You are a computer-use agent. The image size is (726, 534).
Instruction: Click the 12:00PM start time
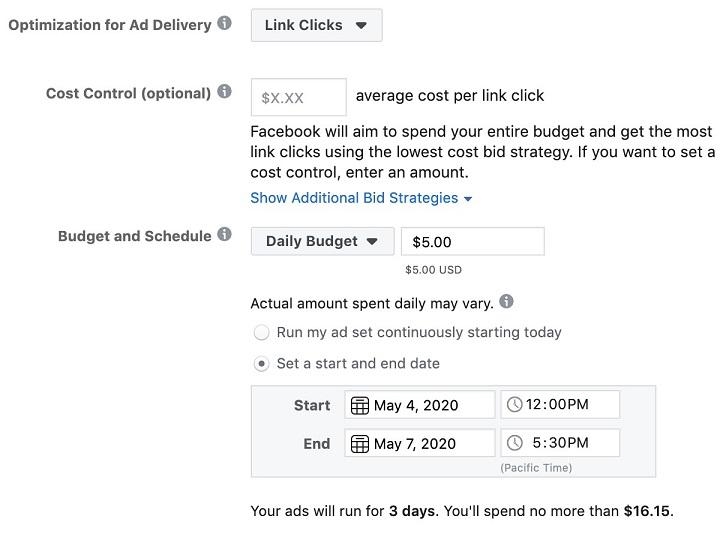click(557, 405)
